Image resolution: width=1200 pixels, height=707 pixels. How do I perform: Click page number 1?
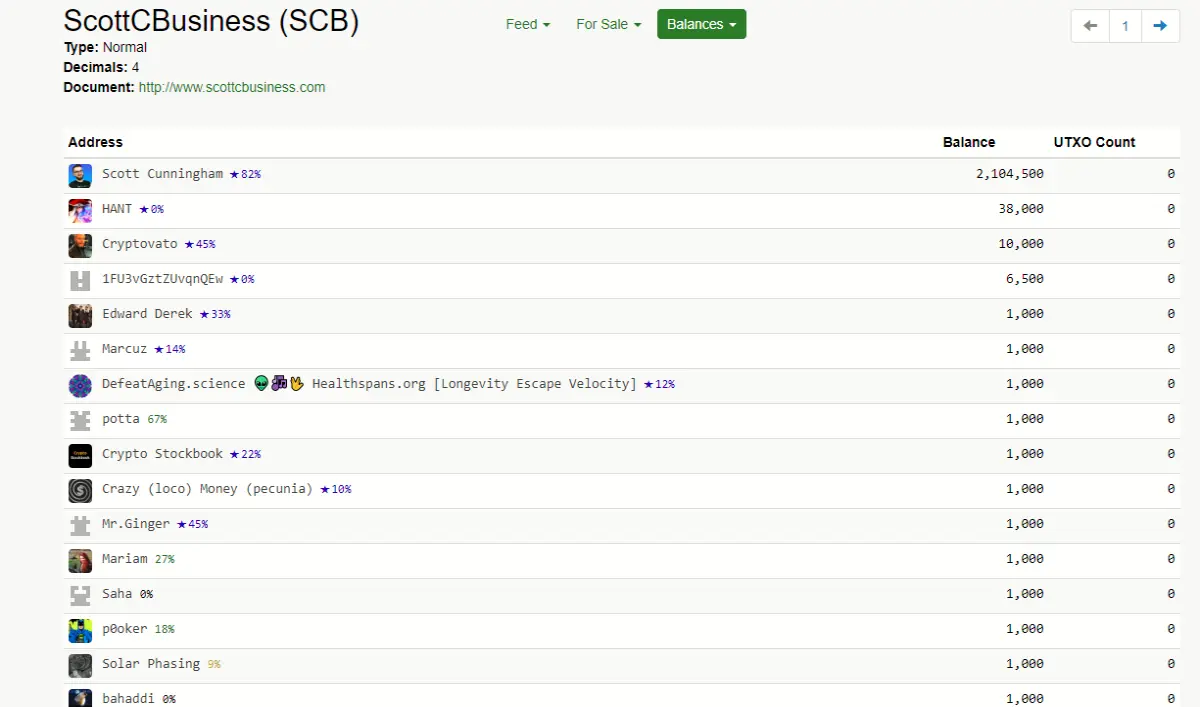1125,26
